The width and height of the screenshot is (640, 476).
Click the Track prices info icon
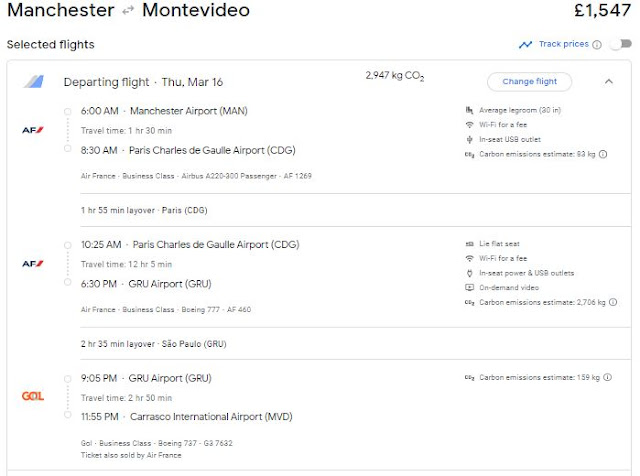(597, 44)
